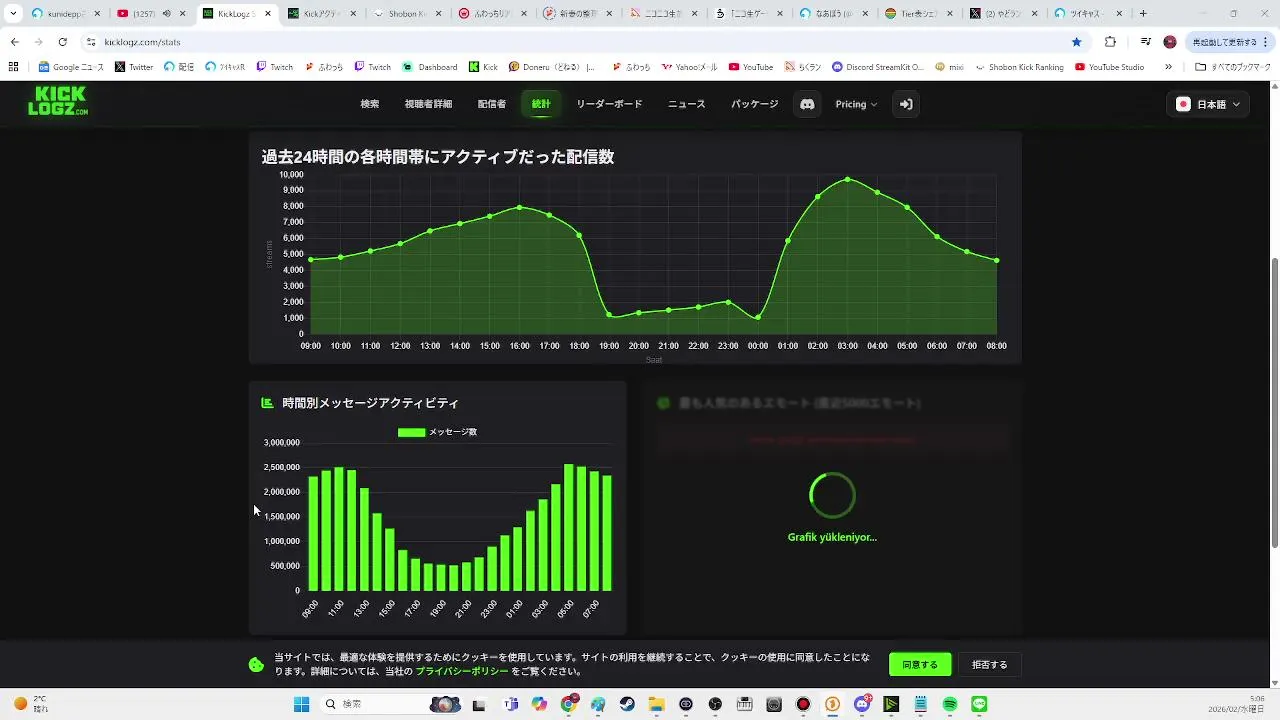Click the 03:00 peak point on line chart
Screen dimensions: 1280x720
coord(848,179)
